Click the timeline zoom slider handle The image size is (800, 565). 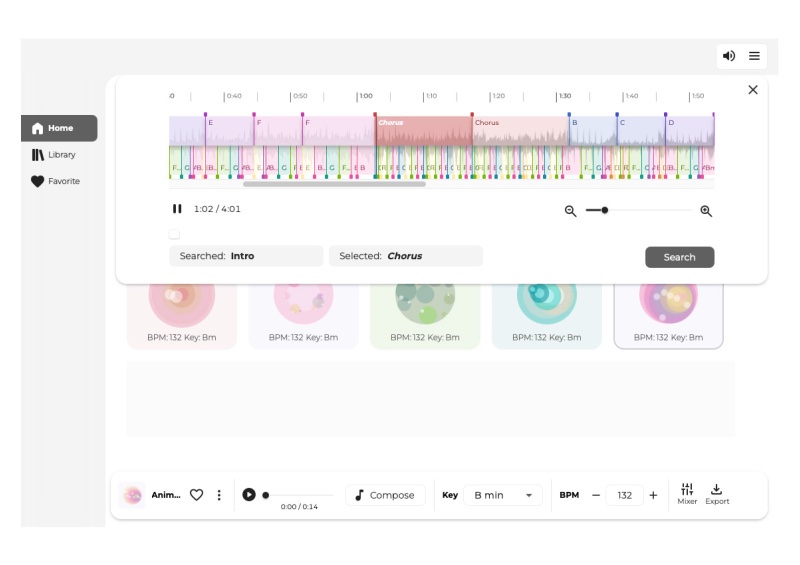(605, 210)
